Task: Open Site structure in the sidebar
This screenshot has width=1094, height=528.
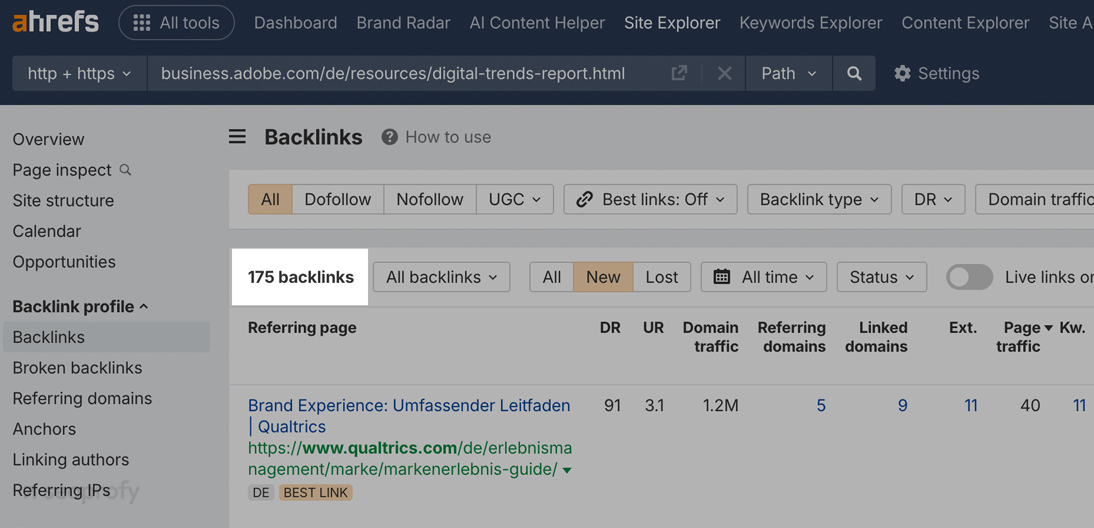Action: 63,200
